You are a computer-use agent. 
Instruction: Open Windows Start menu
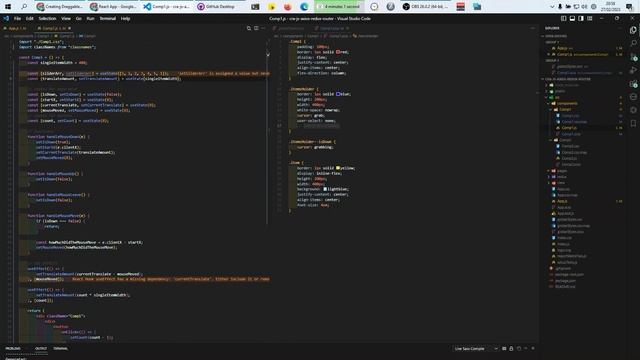(x=8, y=7)
